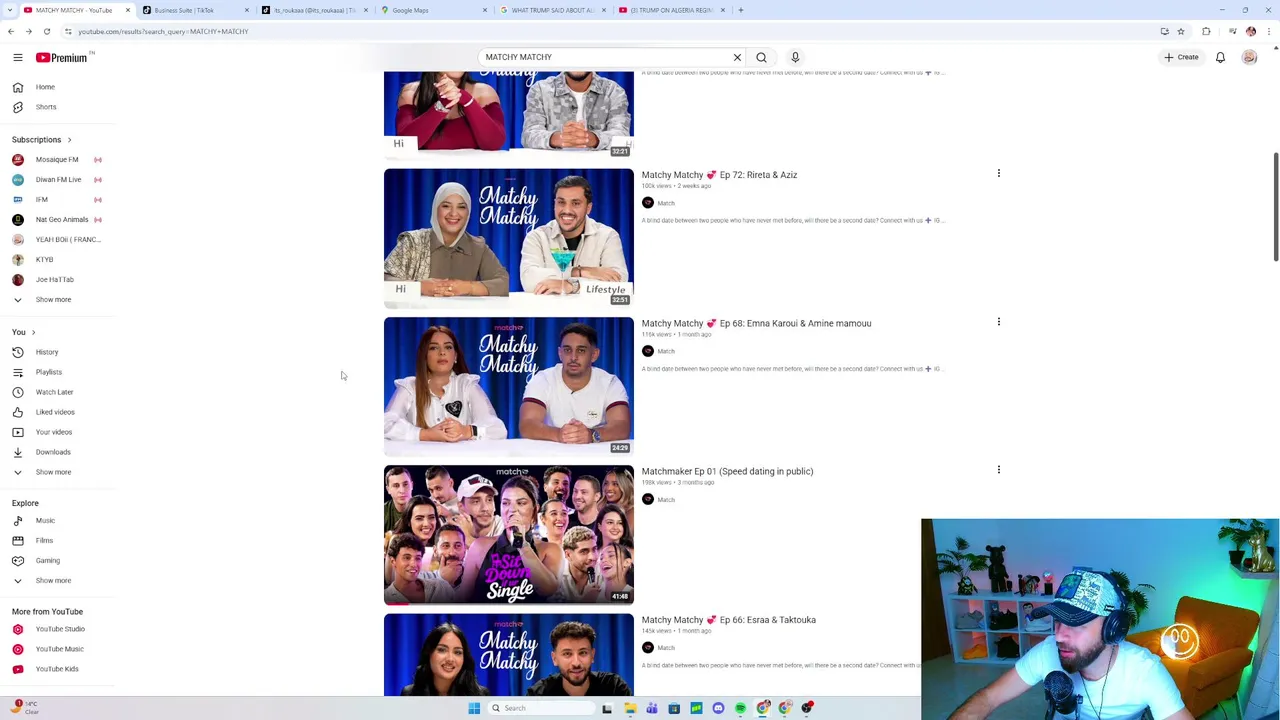Open Spotify from the taskbar

coord(740,708)
